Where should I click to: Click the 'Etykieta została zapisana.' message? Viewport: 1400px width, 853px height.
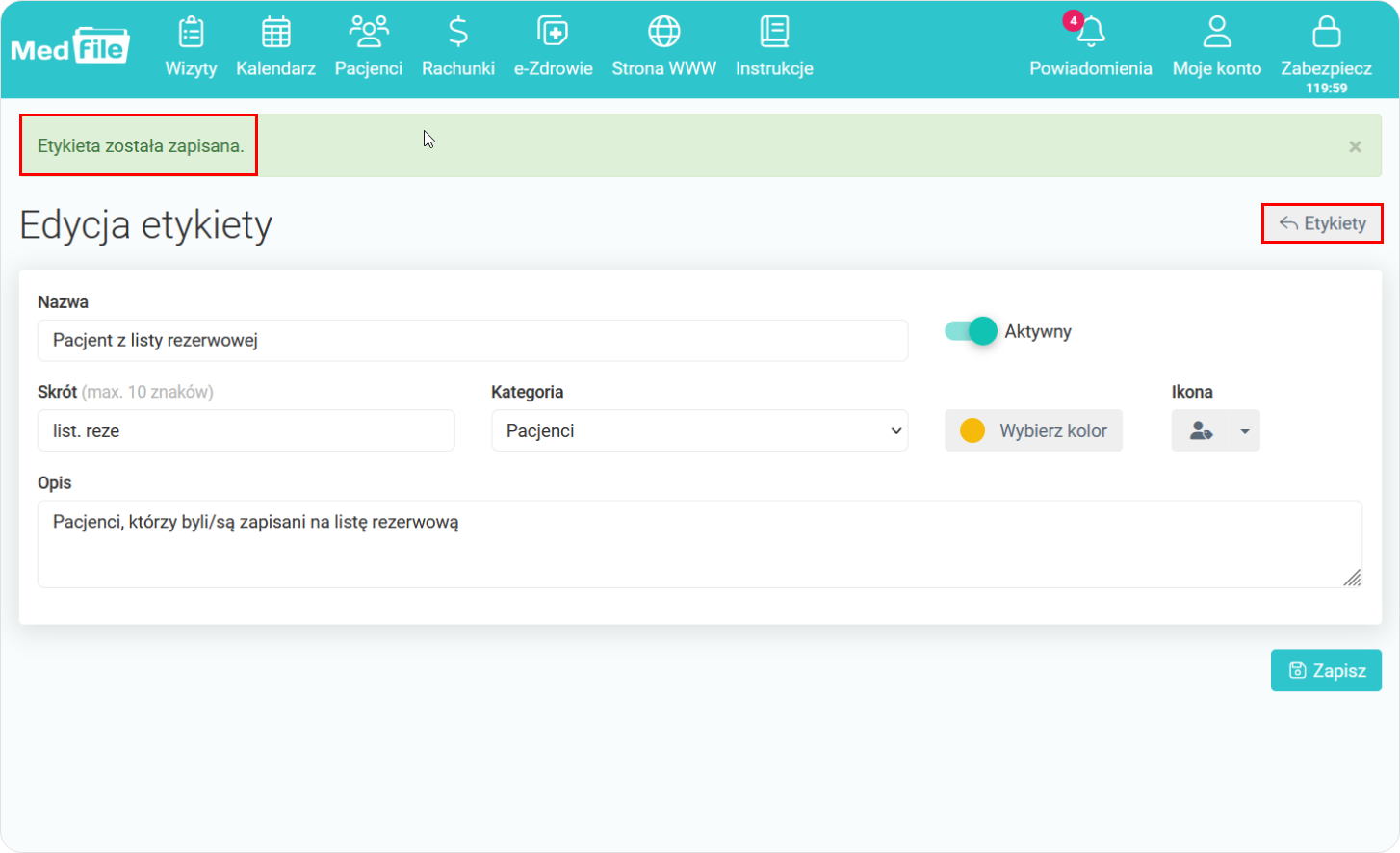141,145
